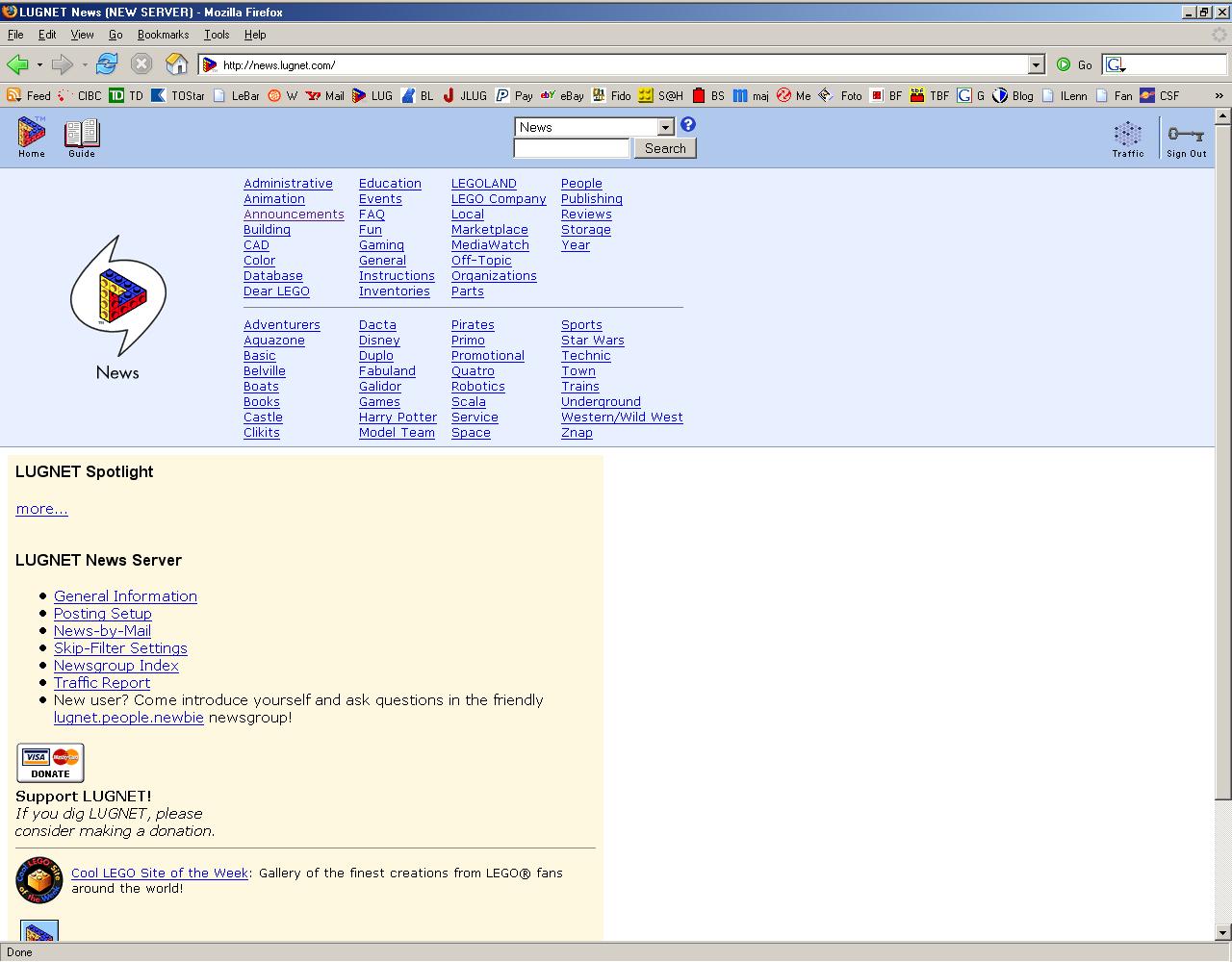This screenshot has height=962, width=1232.
Task: Click the Stop loading button
Action: pos(141,64)
